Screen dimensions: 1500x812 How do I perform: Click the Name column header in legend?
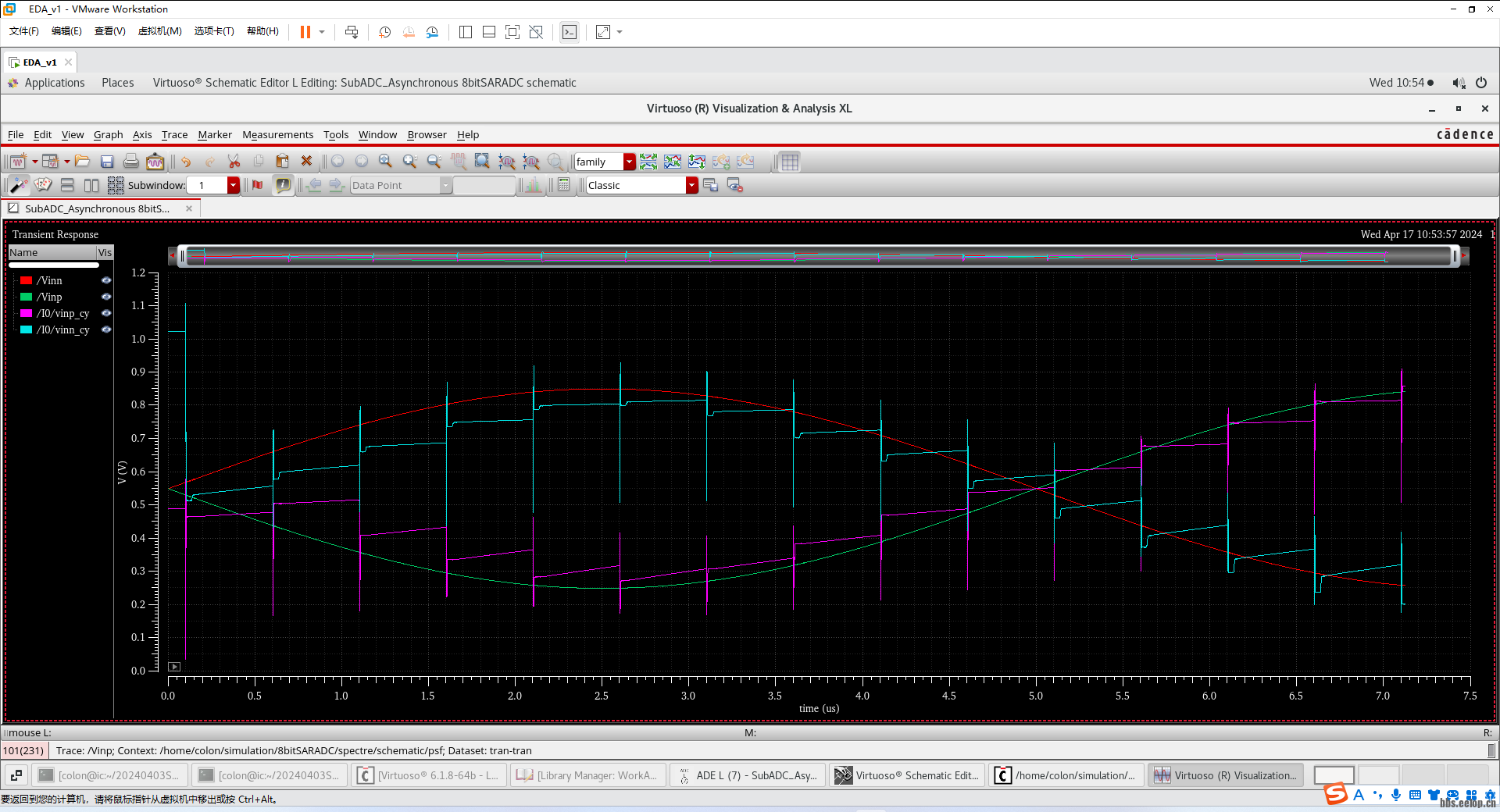(52, 252)
